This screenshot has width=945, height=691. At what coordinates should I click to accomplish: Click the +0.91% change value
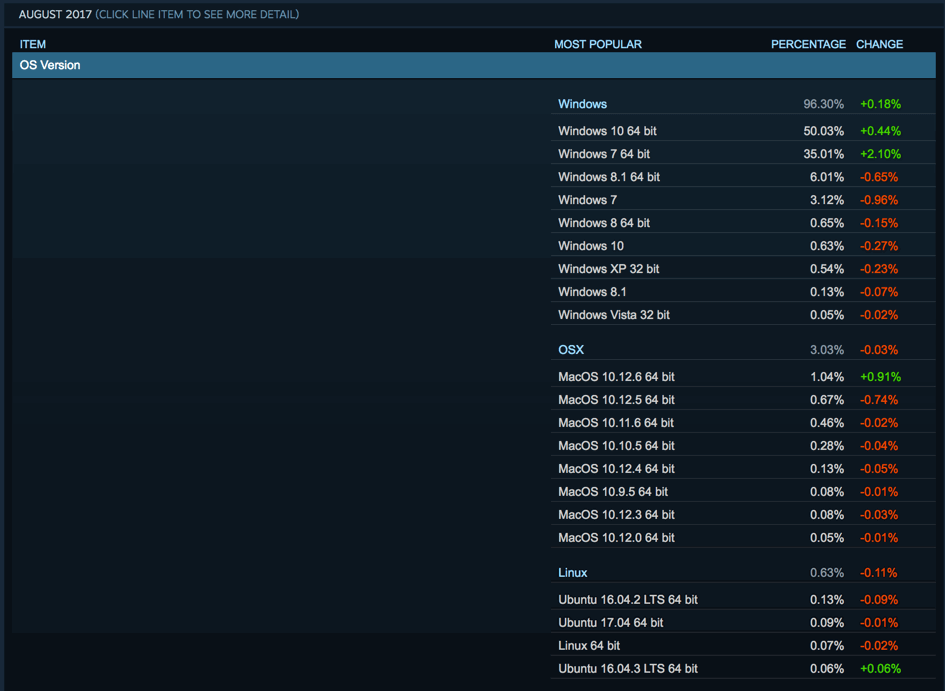[x=880, y=377]
